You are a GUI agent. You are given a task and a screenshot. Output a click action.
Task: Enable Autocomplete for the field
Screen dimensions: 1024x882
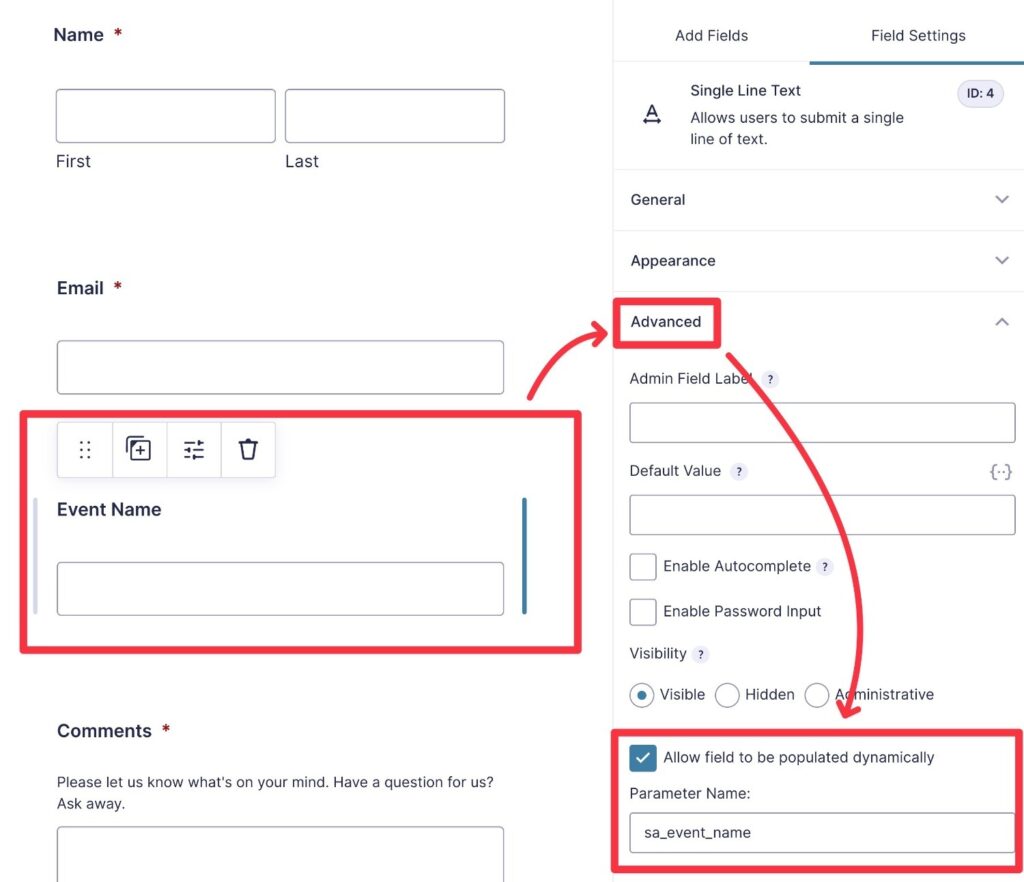click(x=642, y=566)
